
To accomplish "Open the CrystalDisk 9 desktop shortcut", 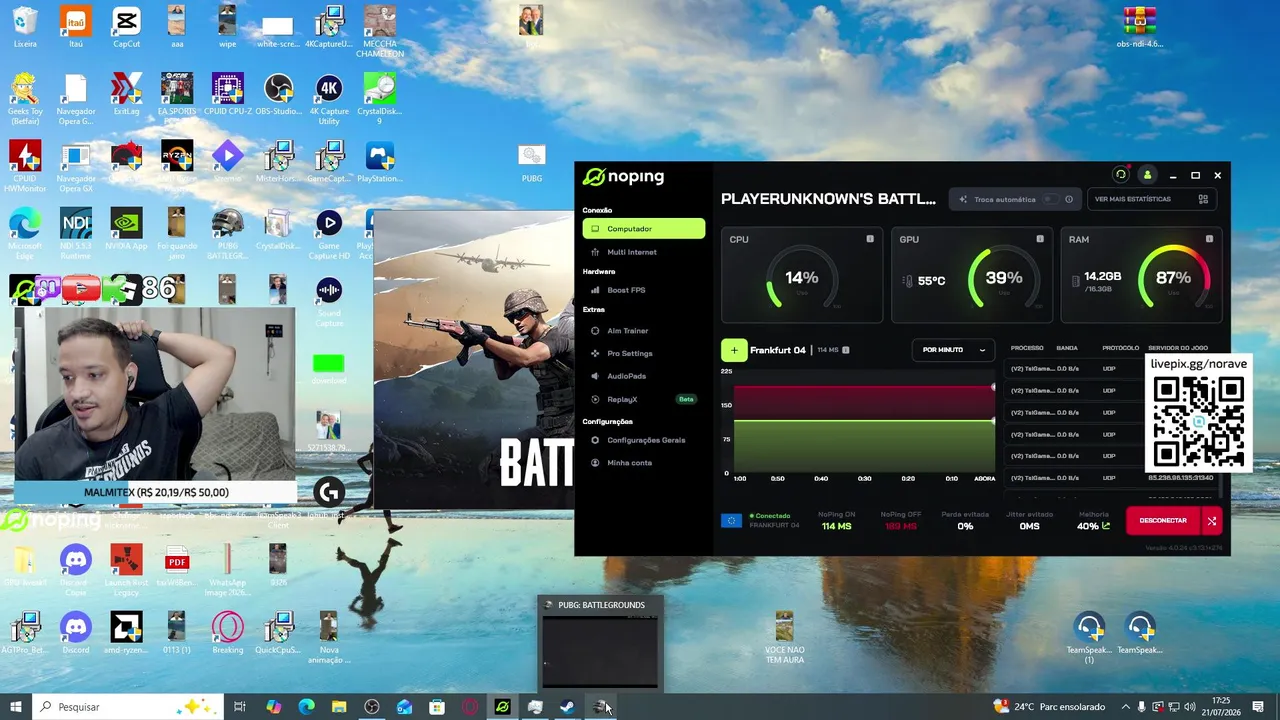I will (x=380, y=100).
